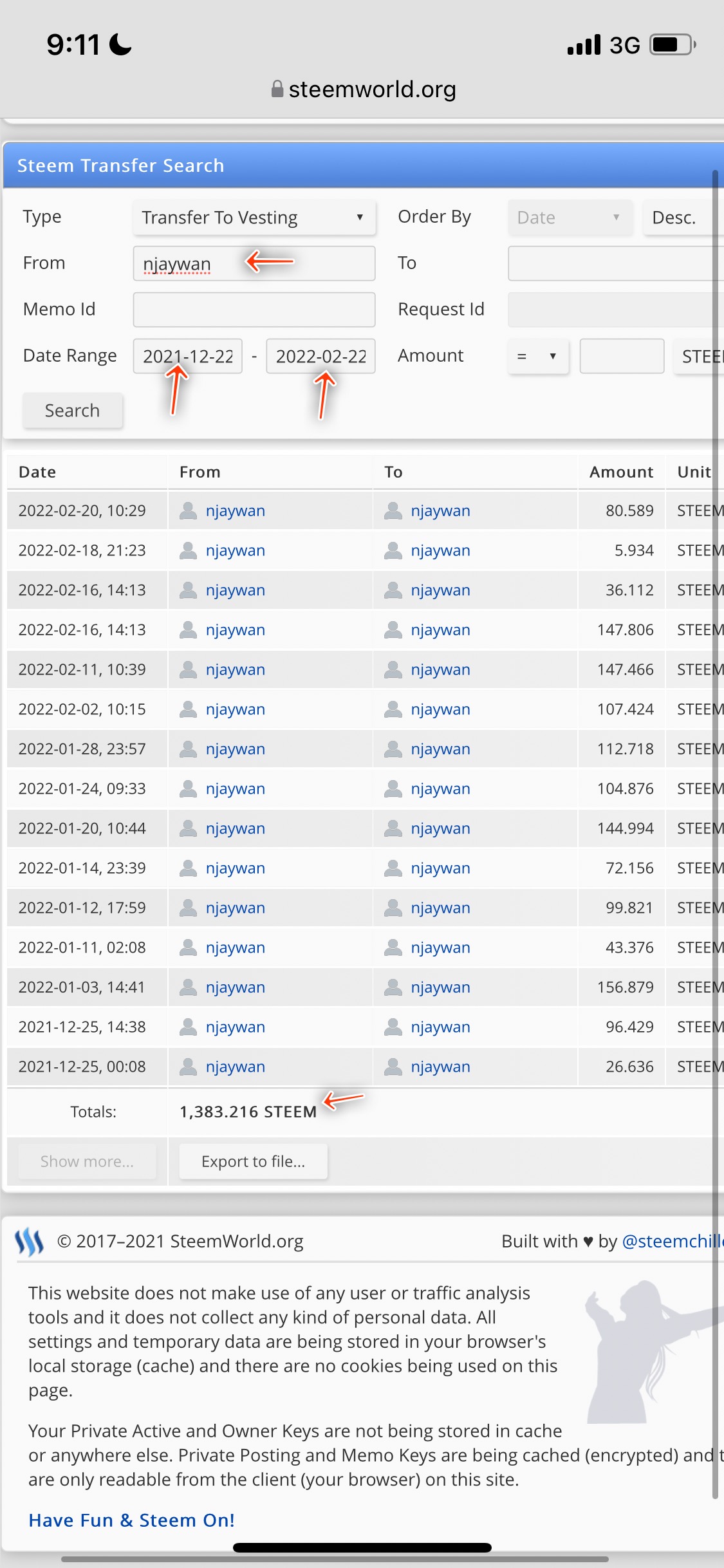Sort results by the Date column header

click(37, 472)
